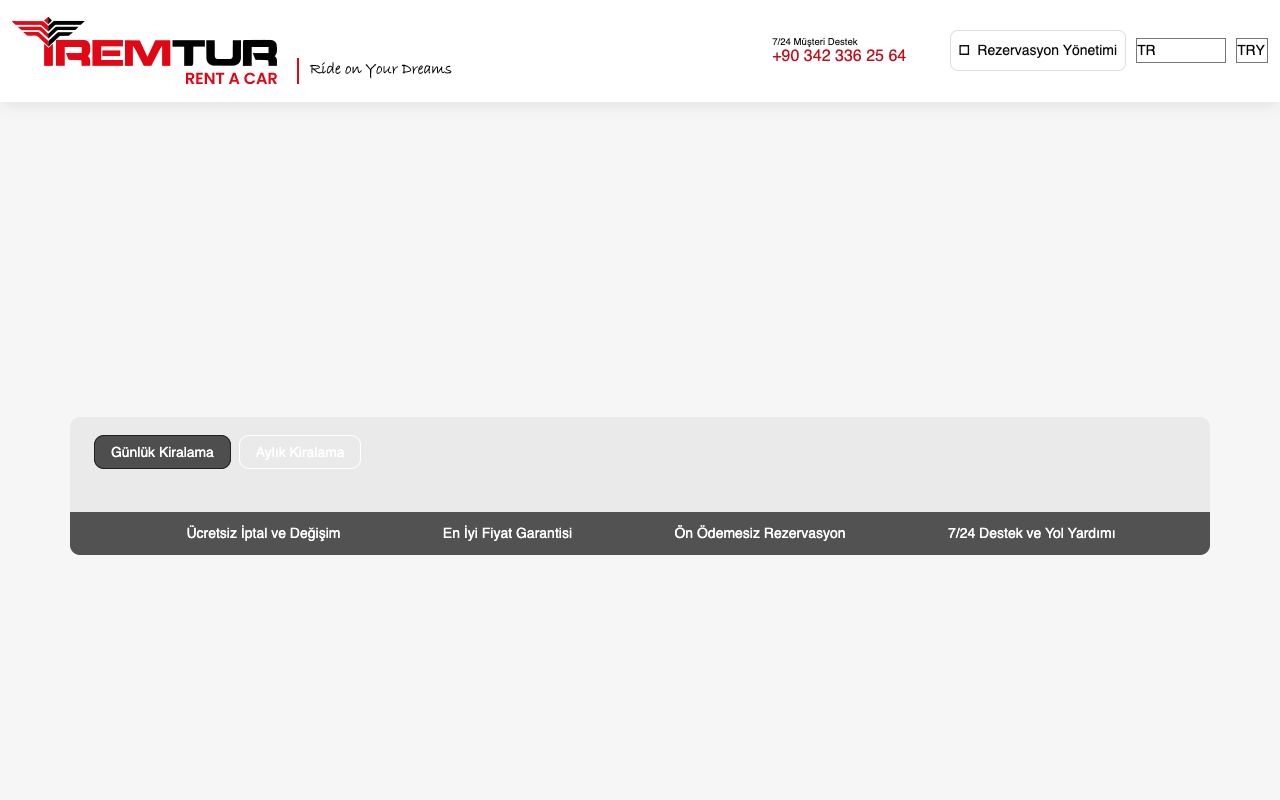Screen dimensions: 1280x800
Task: Click the dark gray features bar
Action: 640,533
